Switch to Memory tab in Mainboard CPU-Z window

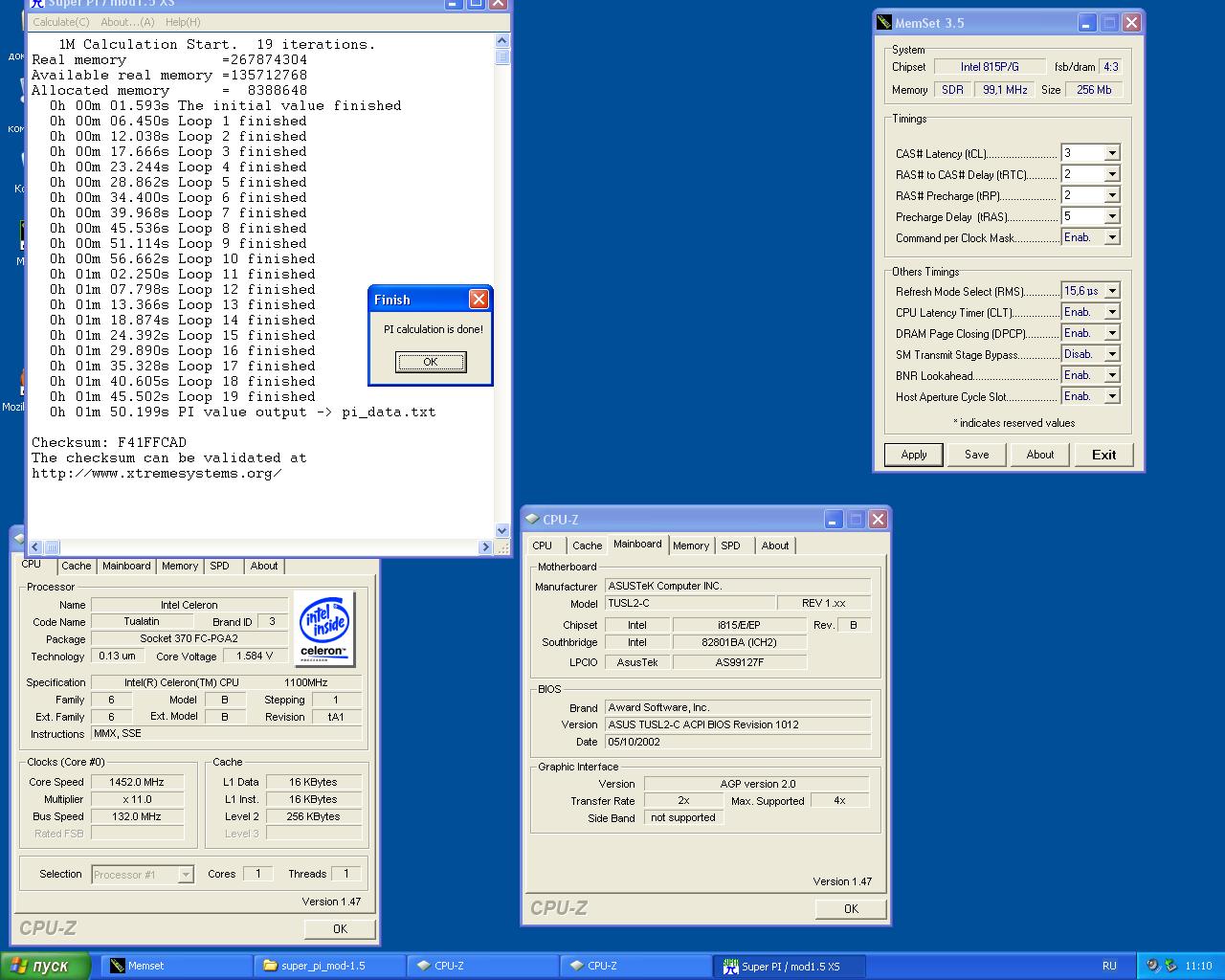click(x=690, y=546)
